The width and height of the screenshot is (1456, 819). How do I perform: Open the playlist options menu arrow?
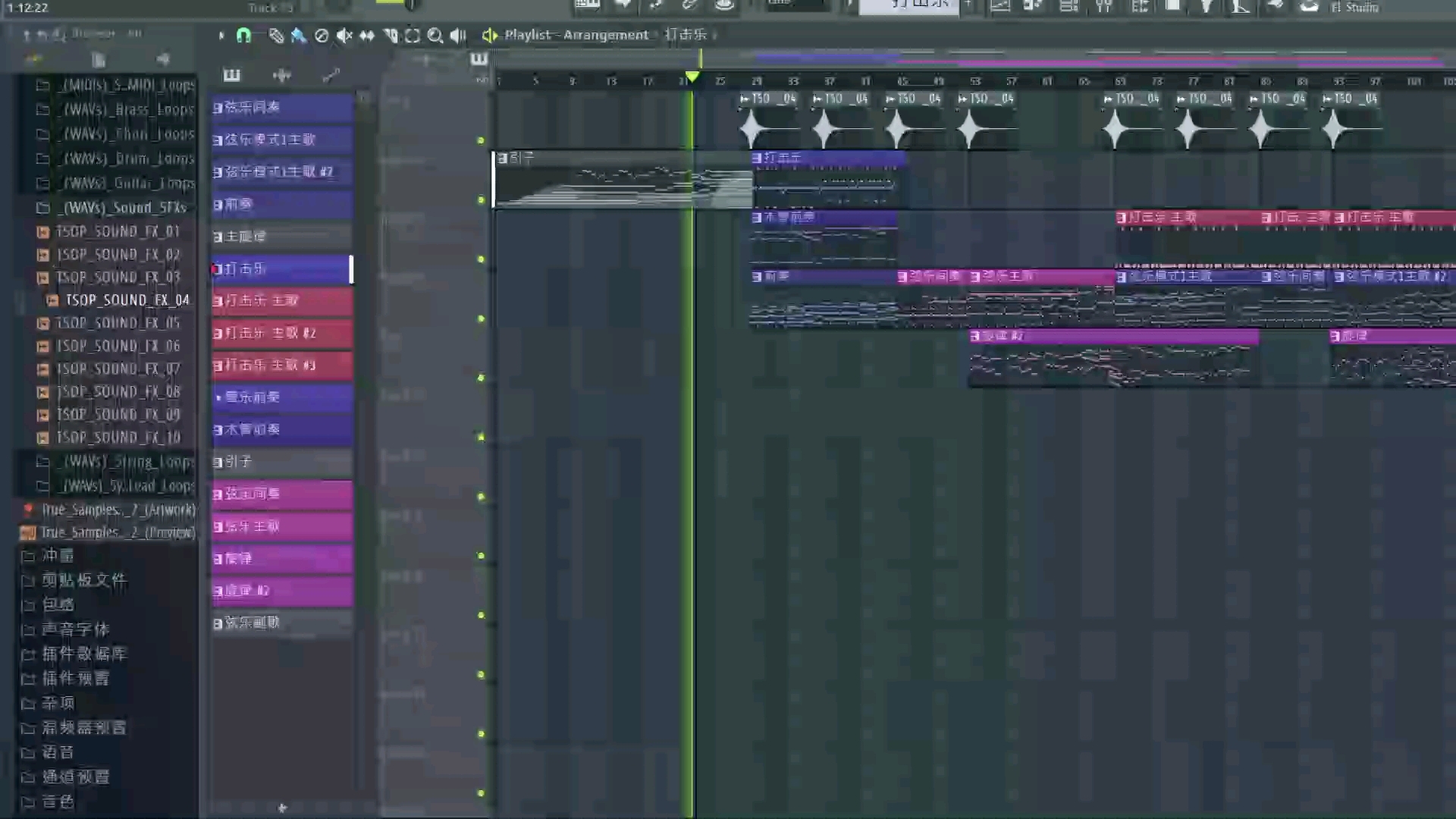(221, 35)
